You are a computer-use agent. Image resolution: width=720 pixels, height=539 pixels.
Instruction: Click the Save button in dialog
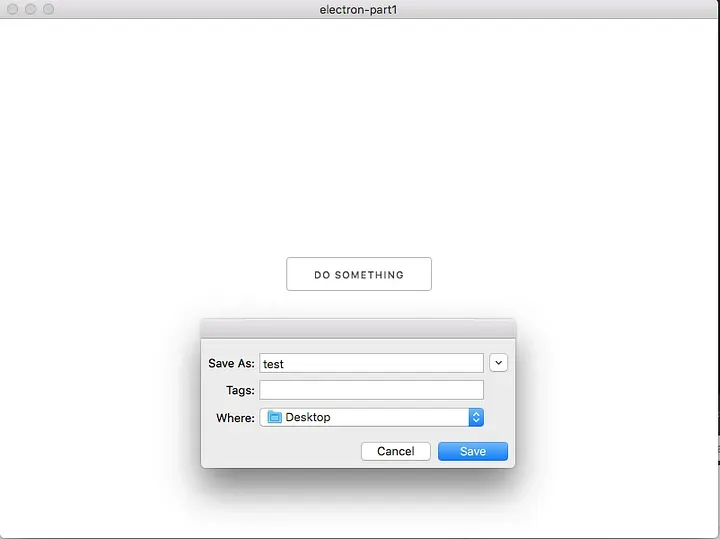(473, 451)
